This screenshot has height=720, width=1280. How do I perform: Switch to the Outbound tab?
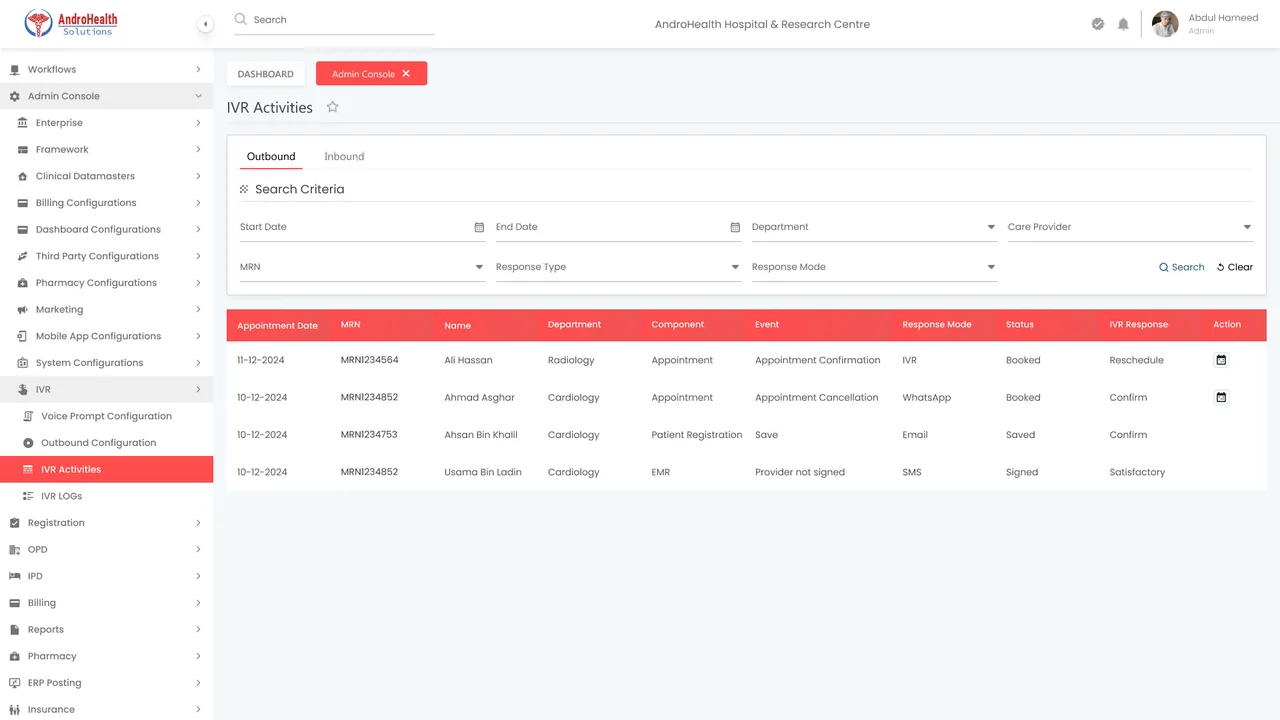click(271, 157)
